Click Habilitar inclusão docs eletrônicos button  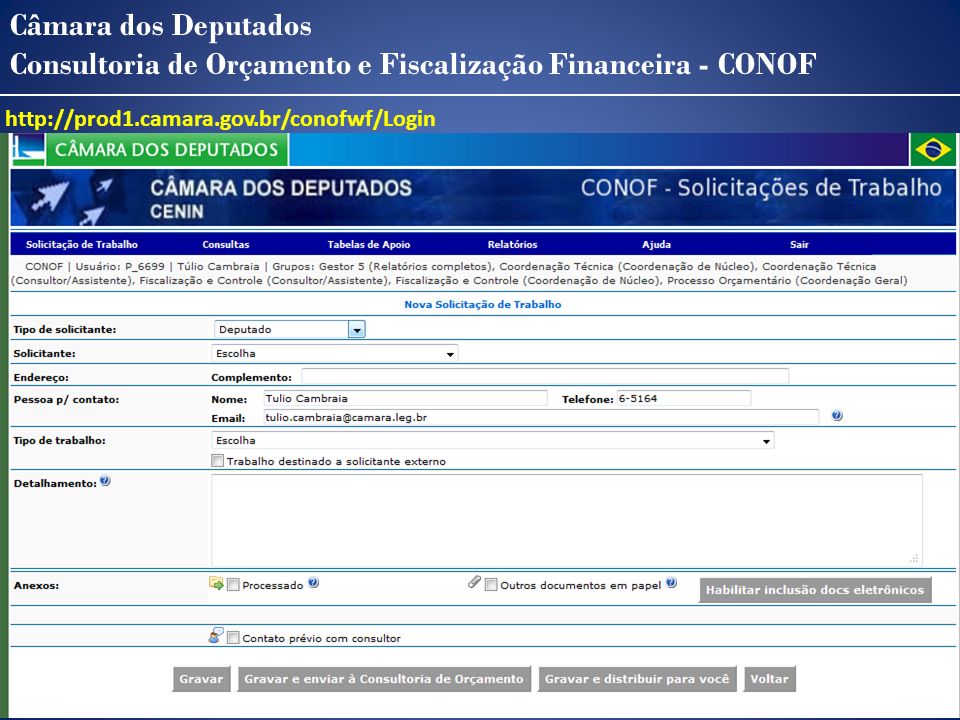tap(815, 590)
